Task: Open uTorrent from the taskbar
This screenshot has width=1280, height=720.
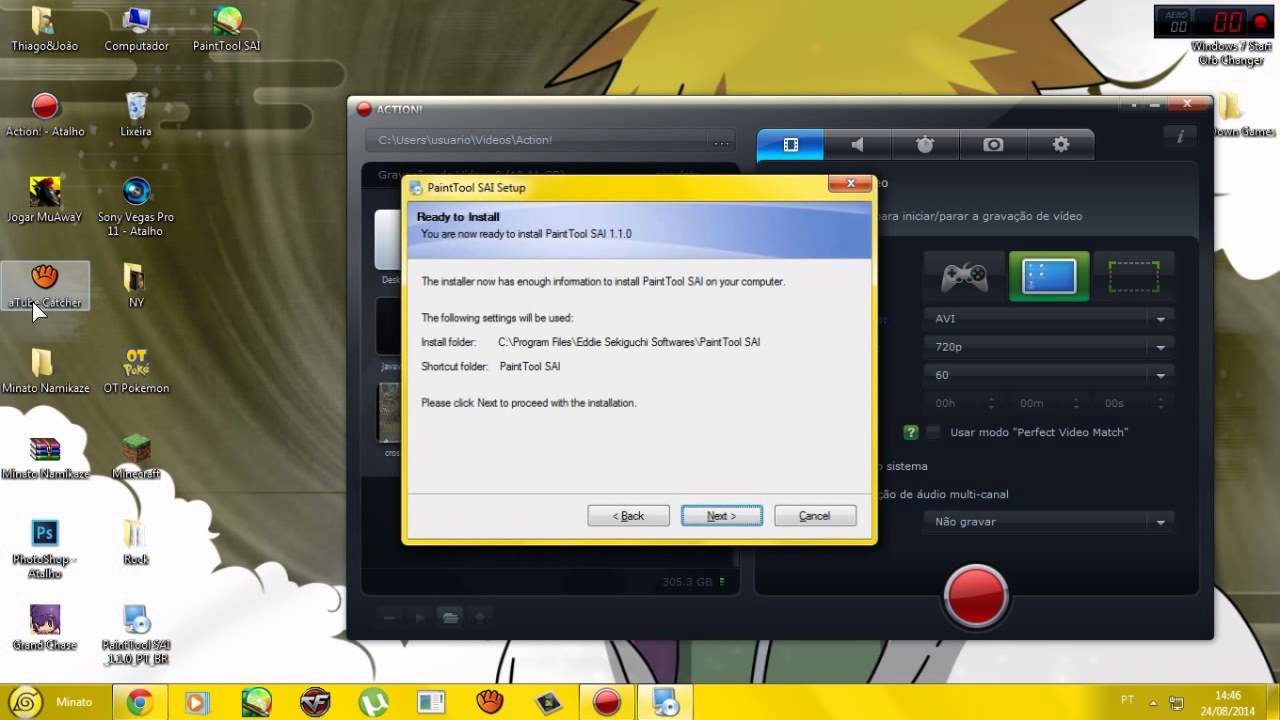Action: pyautogui.click(x=373, y=702)
